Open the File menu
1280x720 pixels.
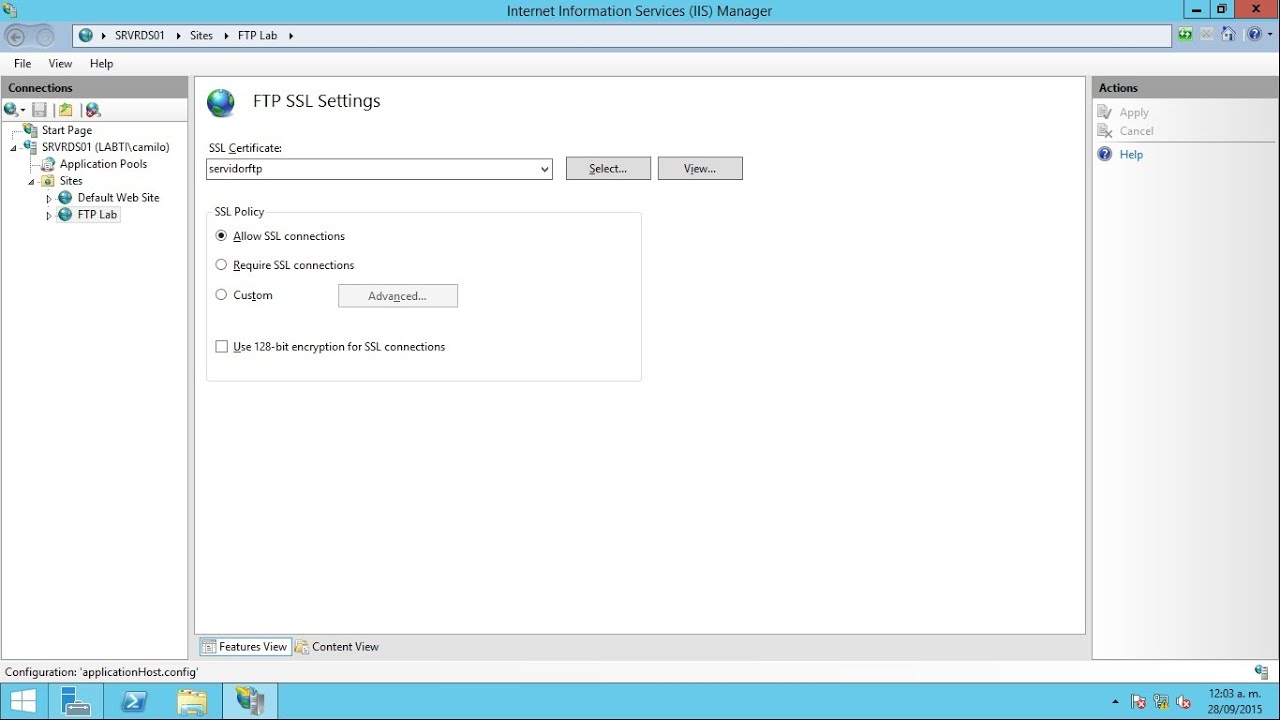(x=22, y=63)
